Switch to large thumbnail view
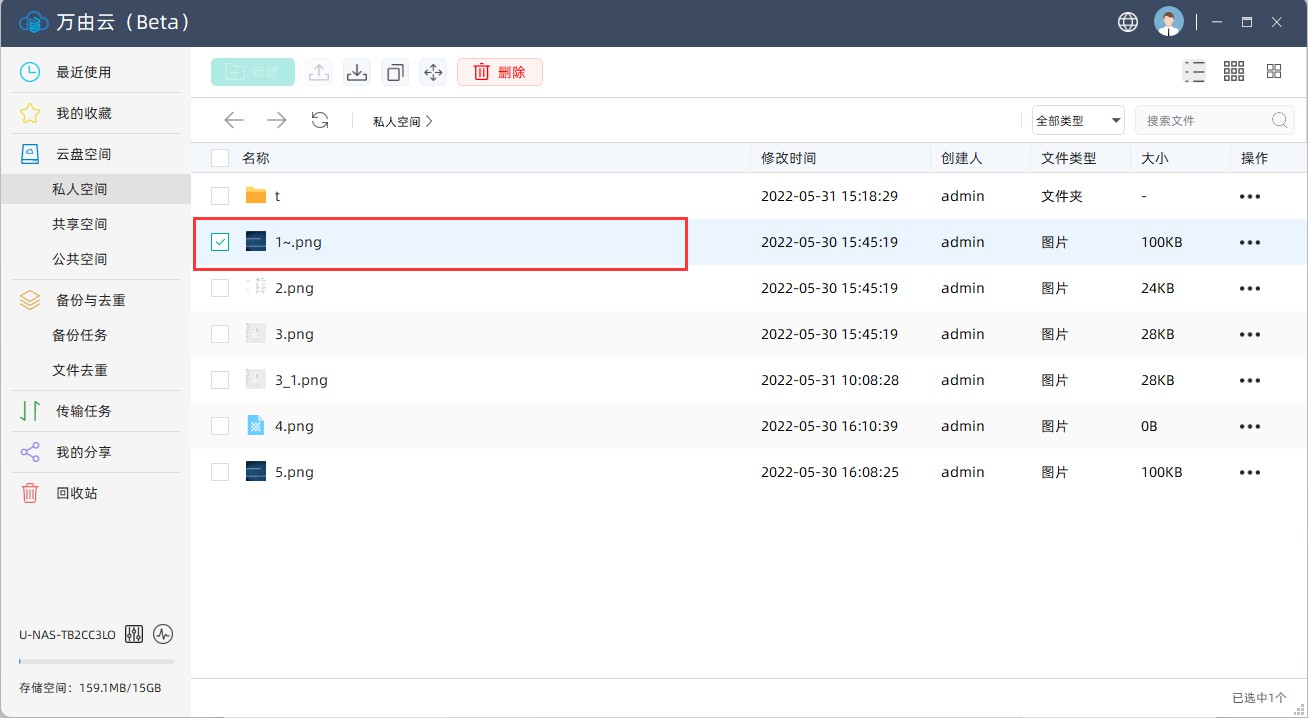Screen dimensions: 1308x718 [1274, 71]
